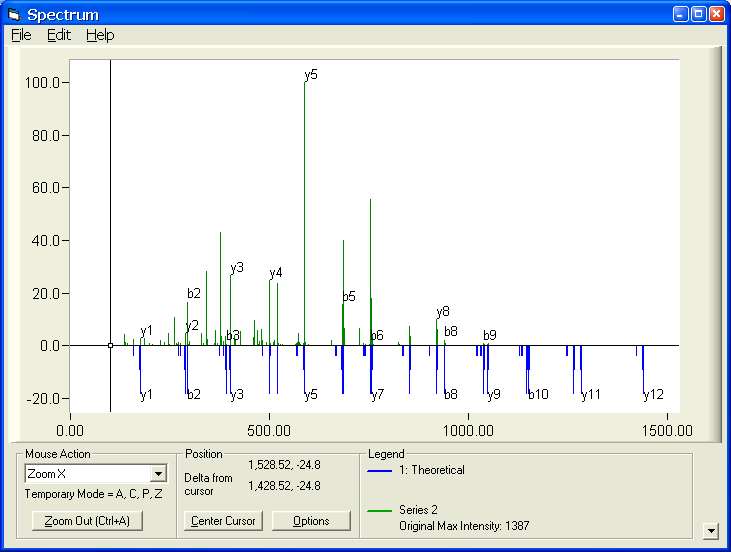This screenshot has height=552, width=731.
Task: Open the Help menu
Action: pyautogui.click(x=100, y=35)
